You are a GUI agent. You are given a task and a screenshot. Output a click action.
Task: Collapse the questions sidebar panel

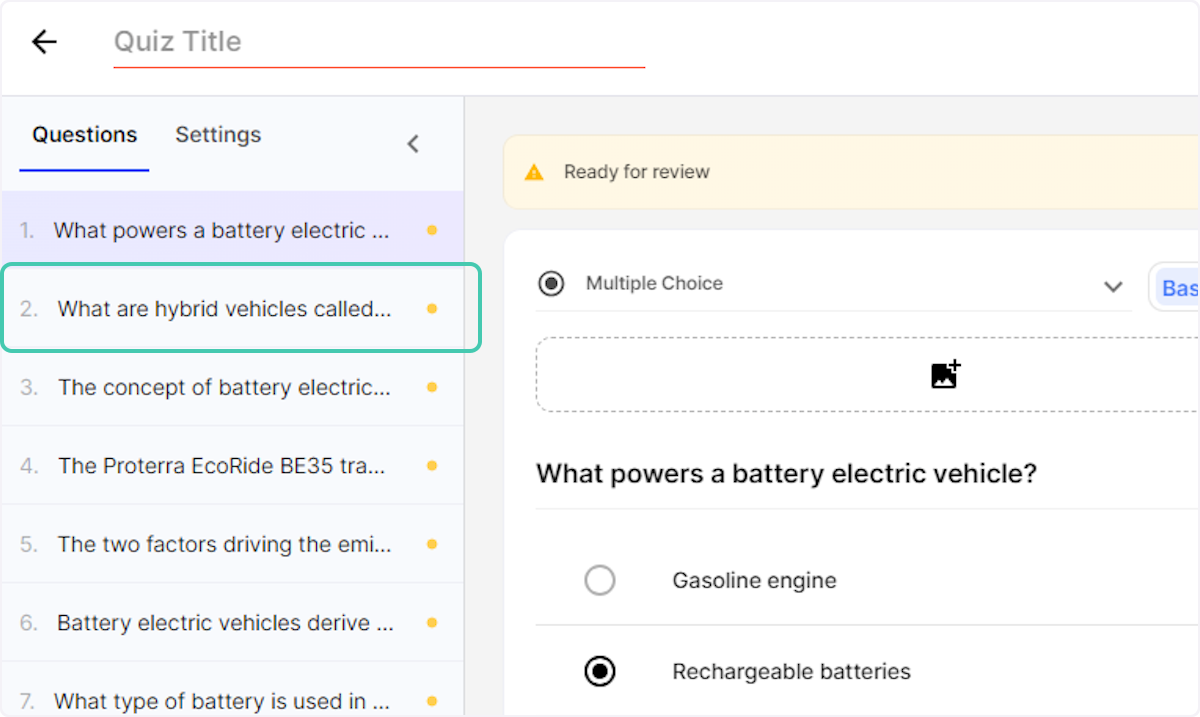(413, 144)
